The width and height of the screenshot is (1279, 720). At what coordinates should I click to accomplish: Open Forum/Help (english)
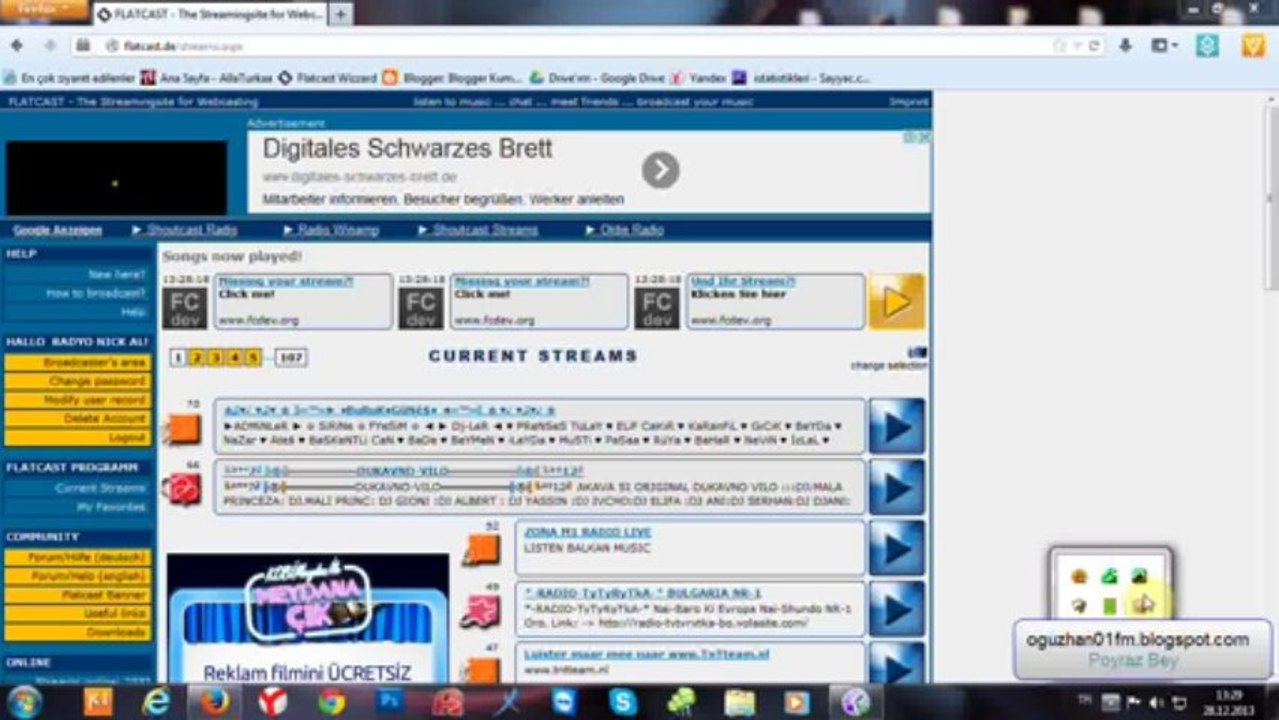click(77, 576)
